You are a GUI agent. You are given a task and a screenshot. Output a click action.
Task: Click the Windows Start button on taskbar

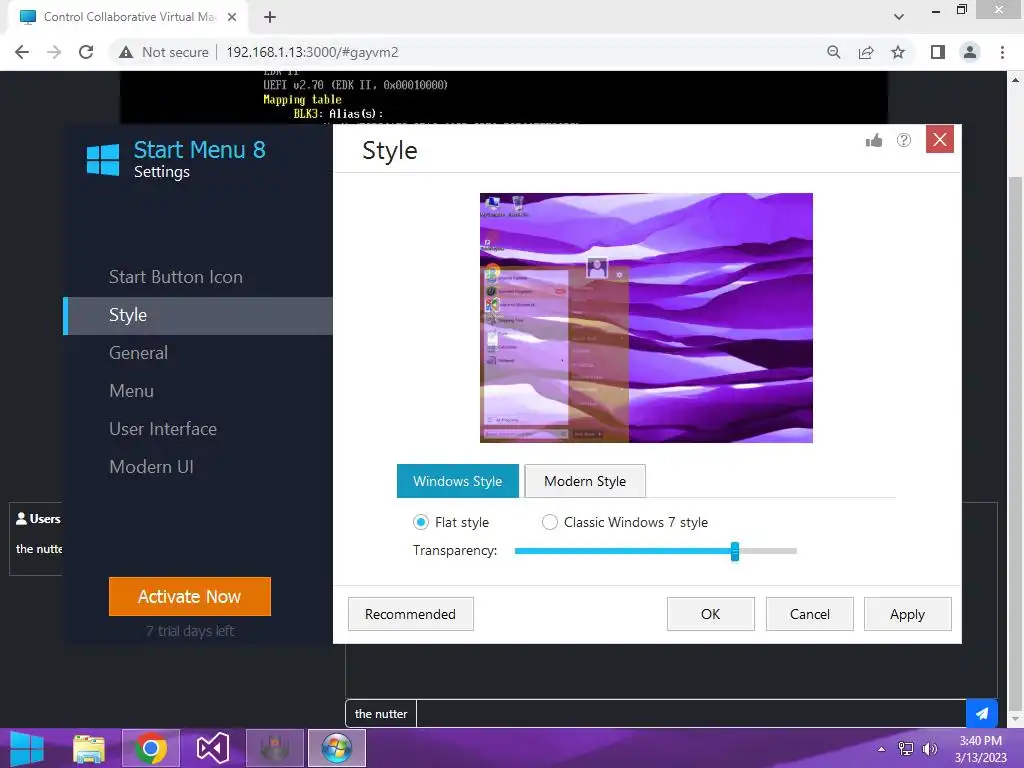coord(27,748)
